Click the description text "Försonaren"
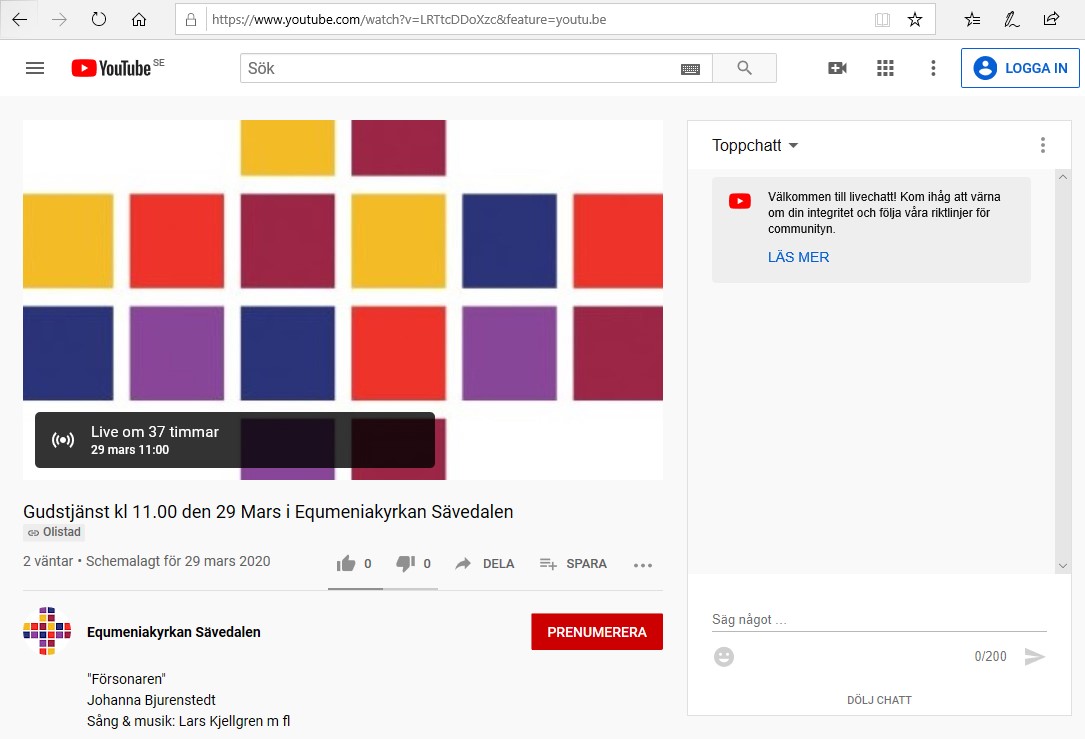The width and height of the screenshot is (1085, 739). pos(127,679)
